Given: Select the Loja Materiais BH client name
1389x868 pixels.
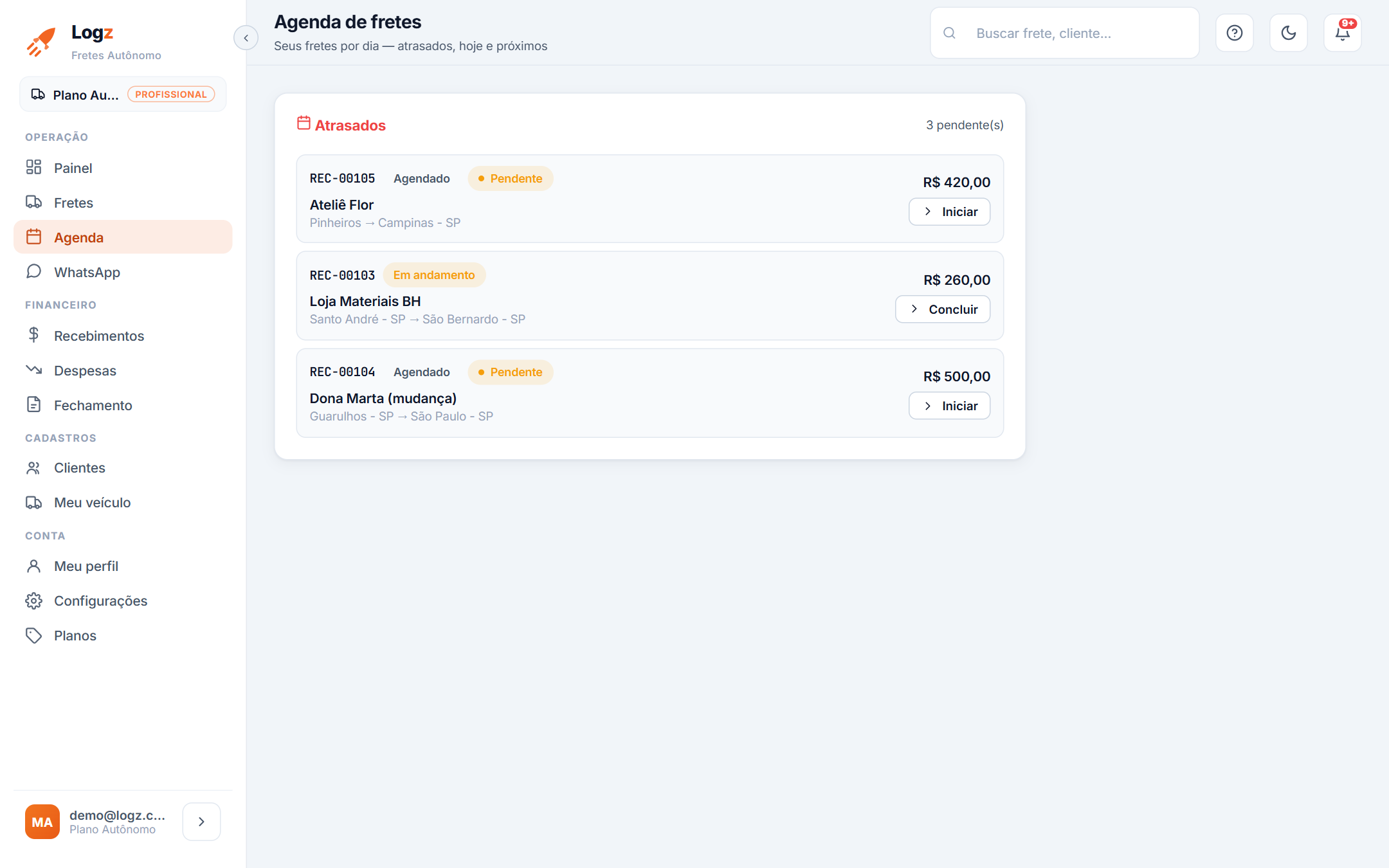Looking at the screenshot, I should (365, 301).
